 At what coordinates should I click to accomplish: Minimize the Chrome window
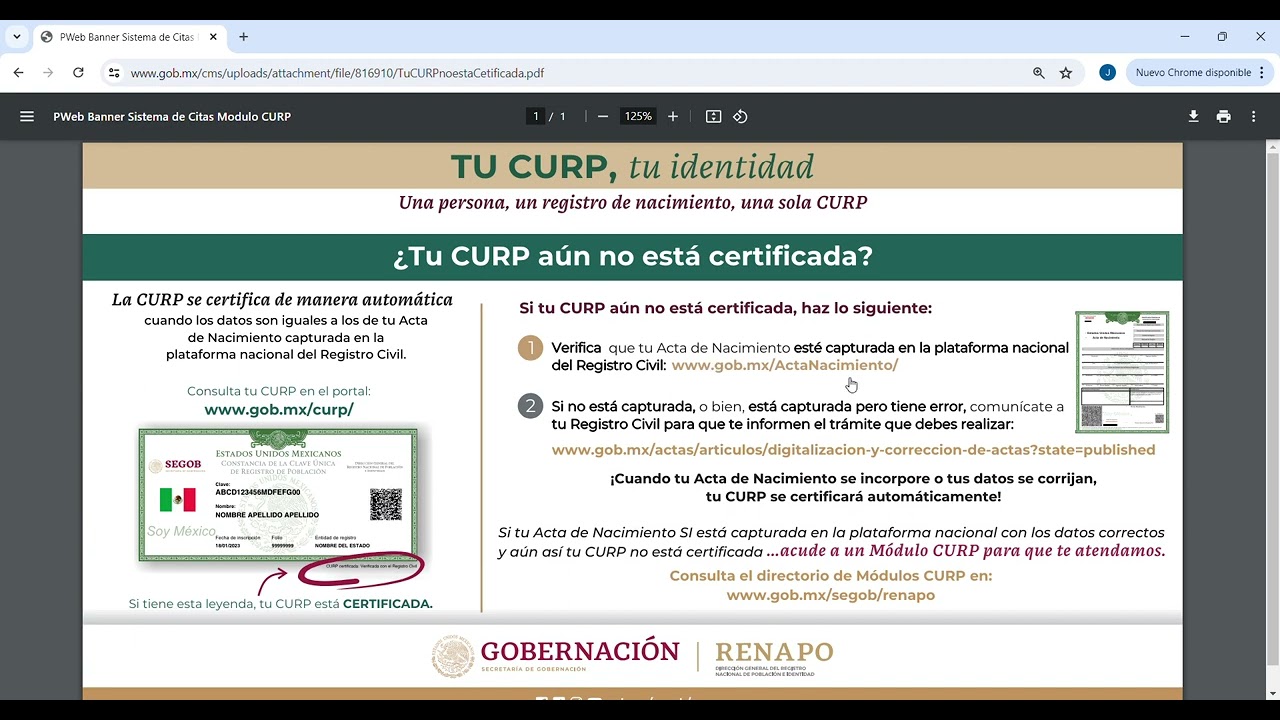coord(1185,37)
